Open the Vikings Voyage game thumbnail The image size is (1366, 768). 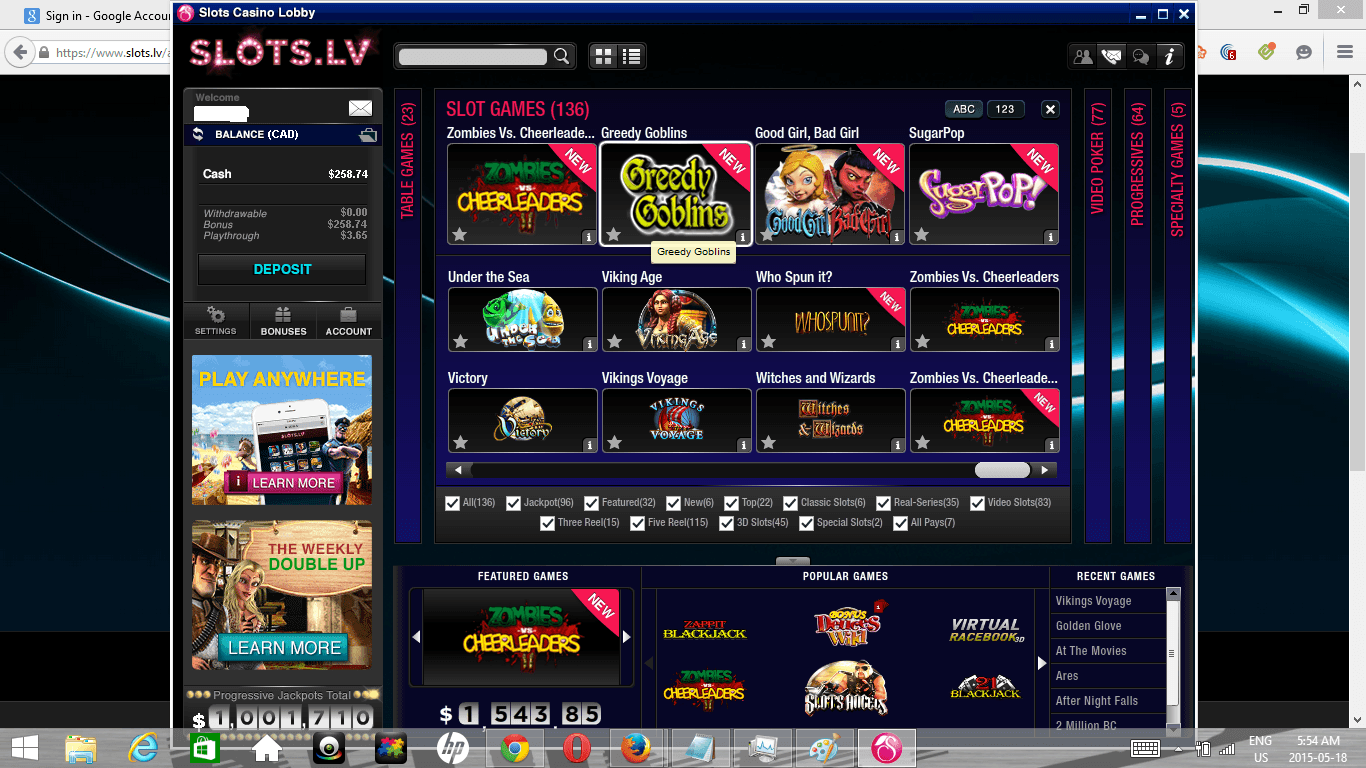pos(677,421)
